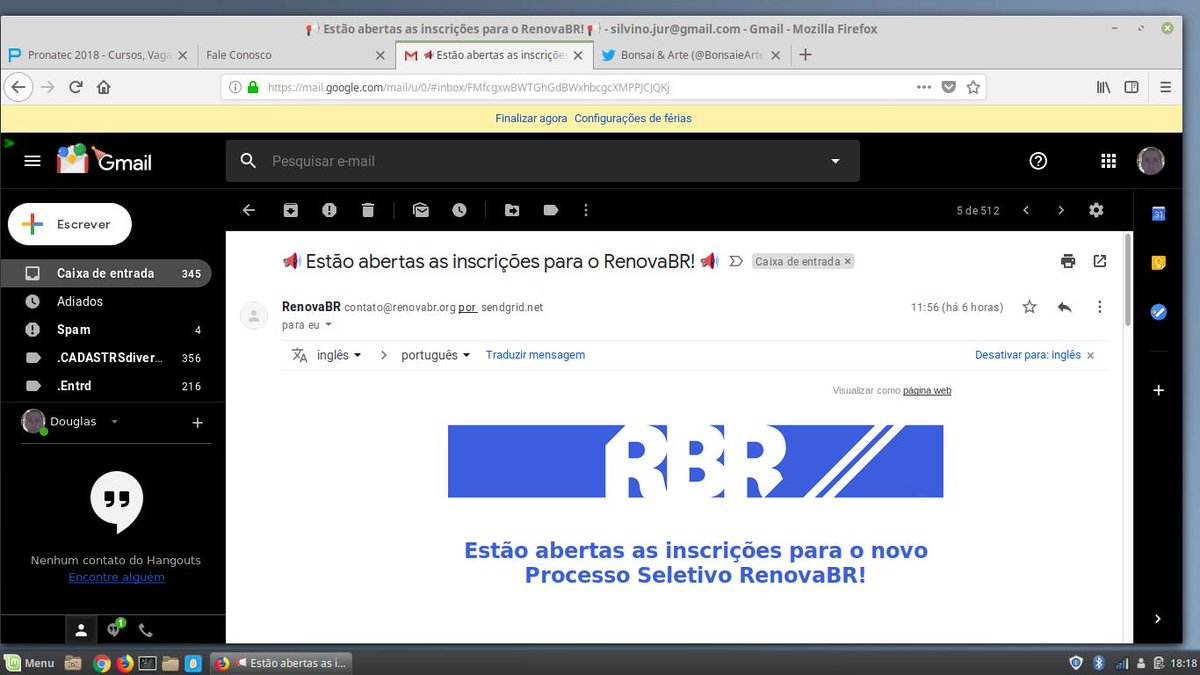Star the RenovaBR email

click(1029, 307)
